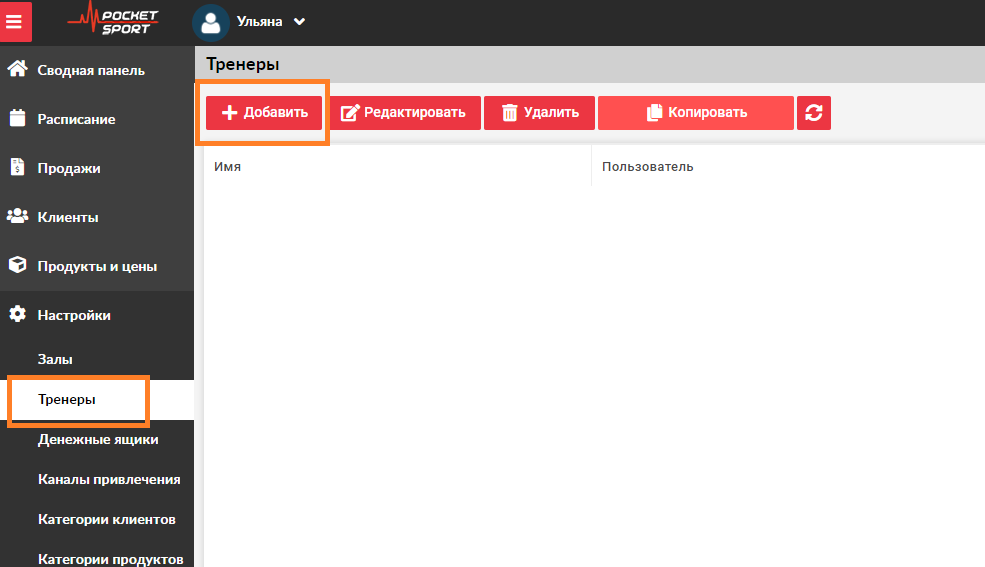Collapse the Настройки settings section
Screen dimensions: 985x567
74,315
